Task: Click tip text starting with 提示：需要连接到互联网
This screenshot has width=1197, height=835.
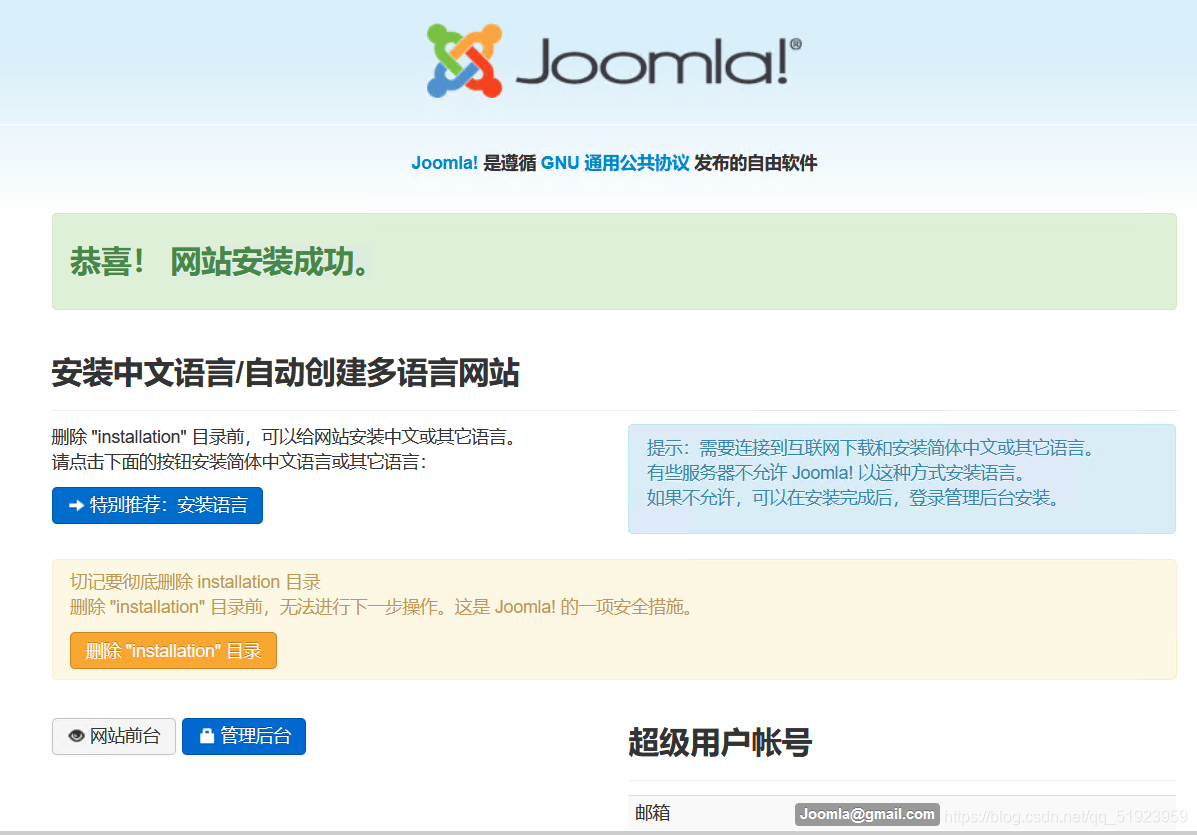Action: (872, 448)
